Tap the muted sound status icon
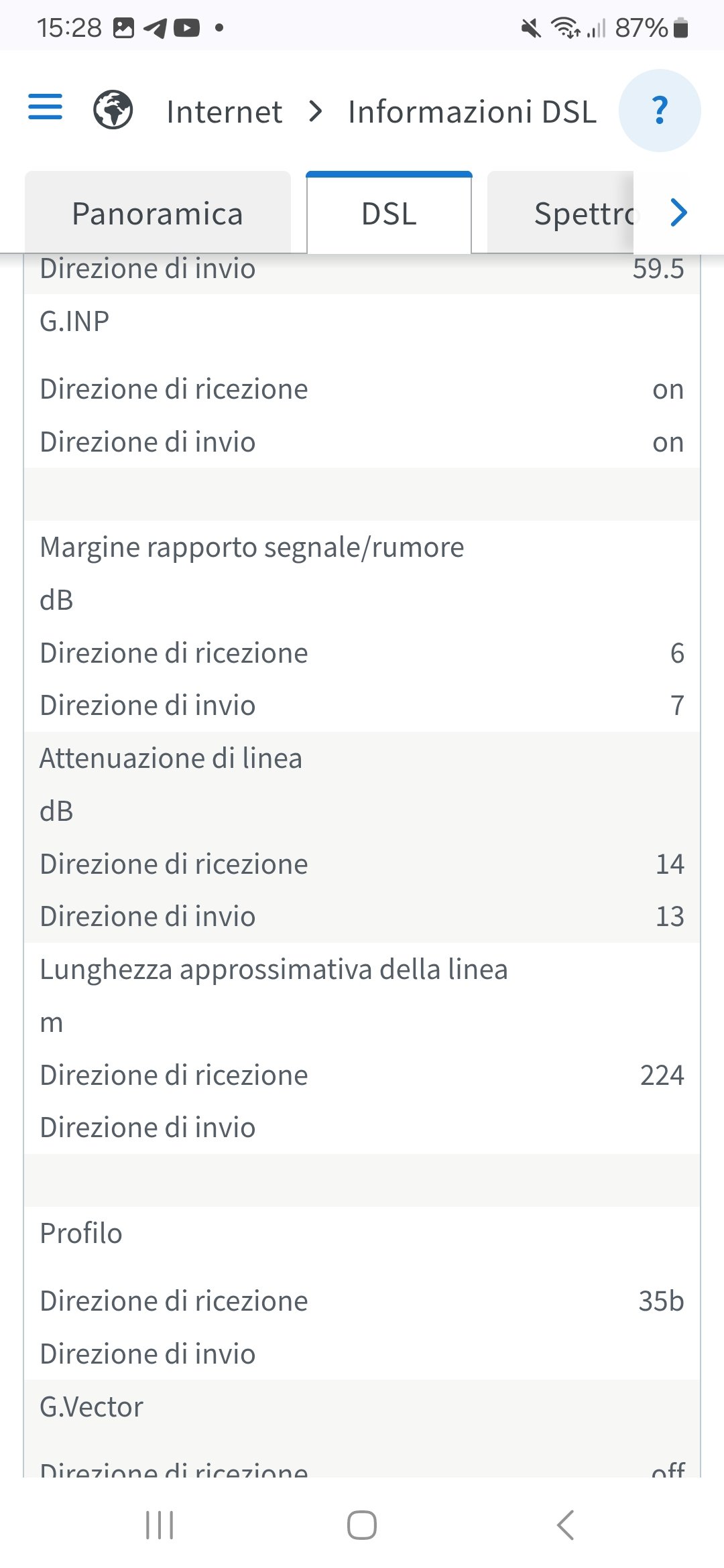This screenshot has height=1568, width=724. [x=531, y=28]
